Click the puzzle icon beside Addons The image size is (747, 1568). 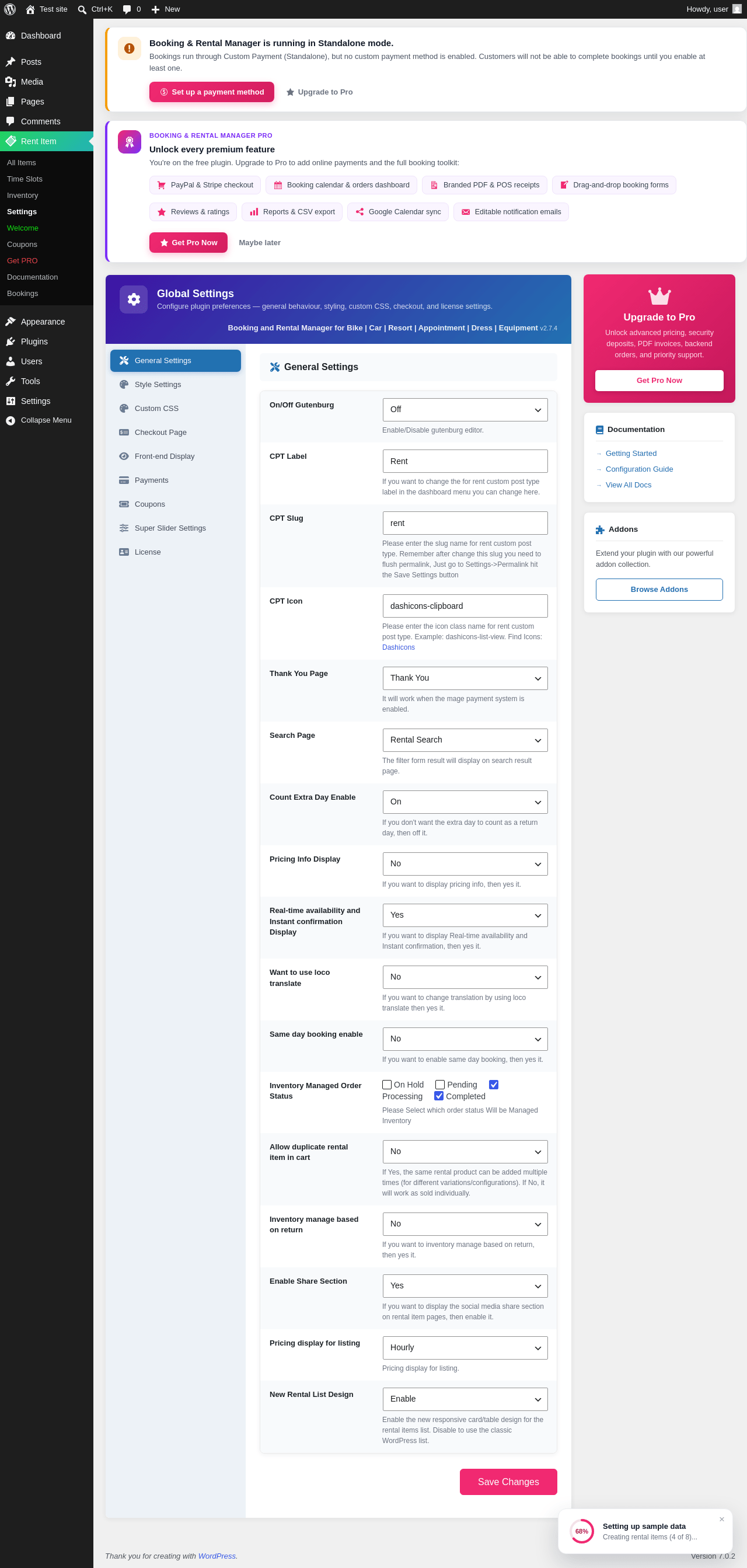(x=600, y=529)
